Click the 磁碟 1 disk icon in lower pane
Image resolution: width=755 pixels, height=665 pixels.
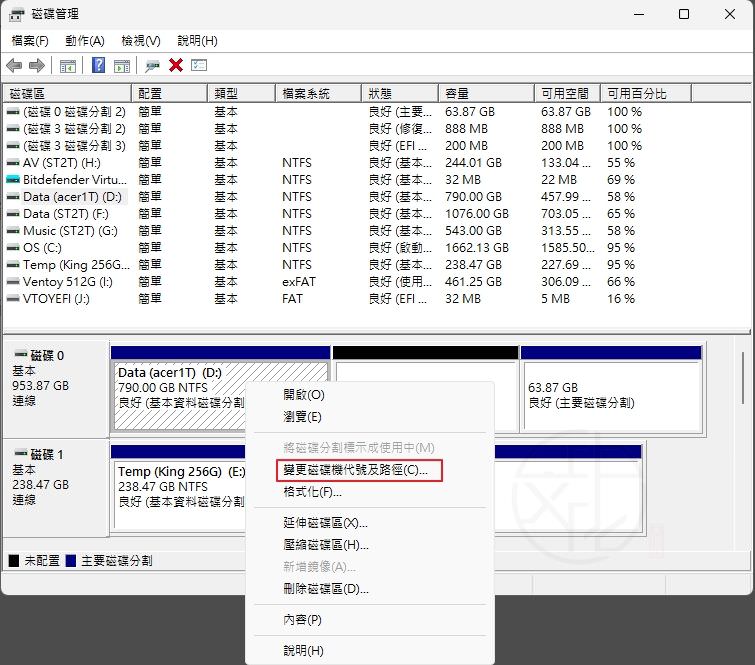click(x=21, y=454)
